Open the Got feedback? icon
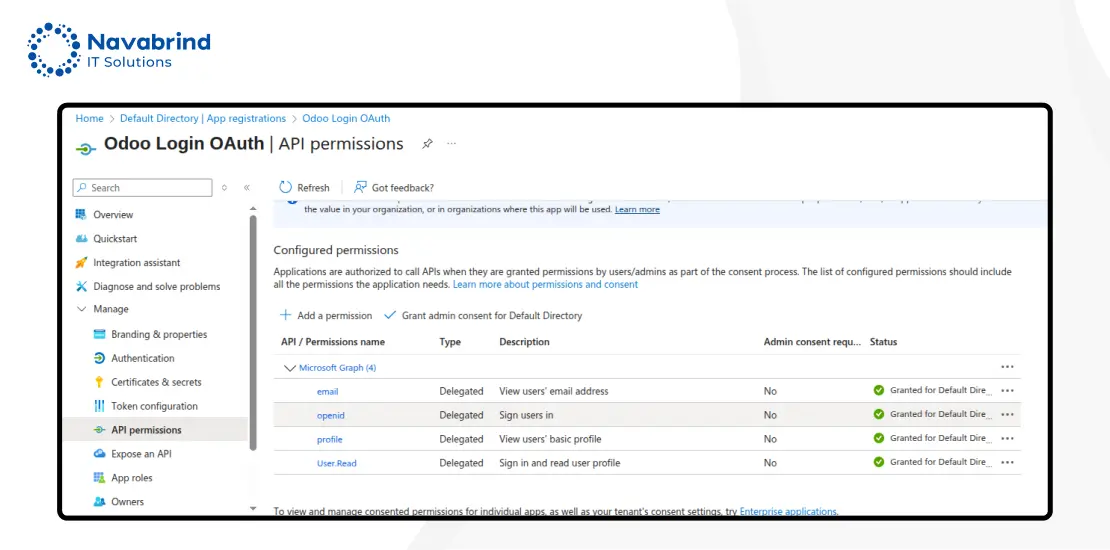The height and width of the screenshot is (550, 1110). [x=360, y=187]
